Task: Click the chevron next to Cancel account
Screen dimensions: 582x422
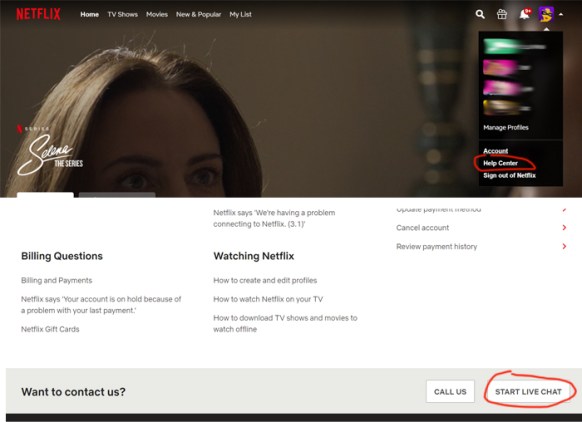Action: pyautogui.click(x=564, y=228)
